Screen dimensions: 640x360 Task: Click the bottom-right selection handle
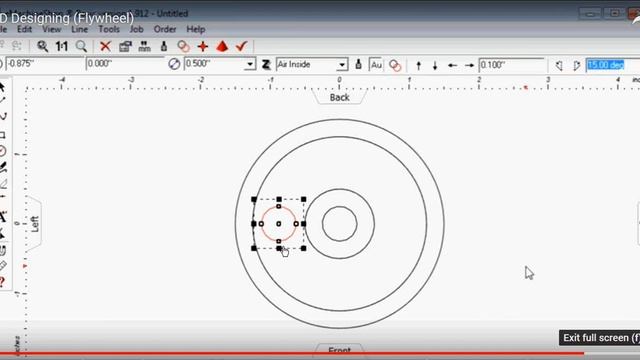[x=303, y=248]
